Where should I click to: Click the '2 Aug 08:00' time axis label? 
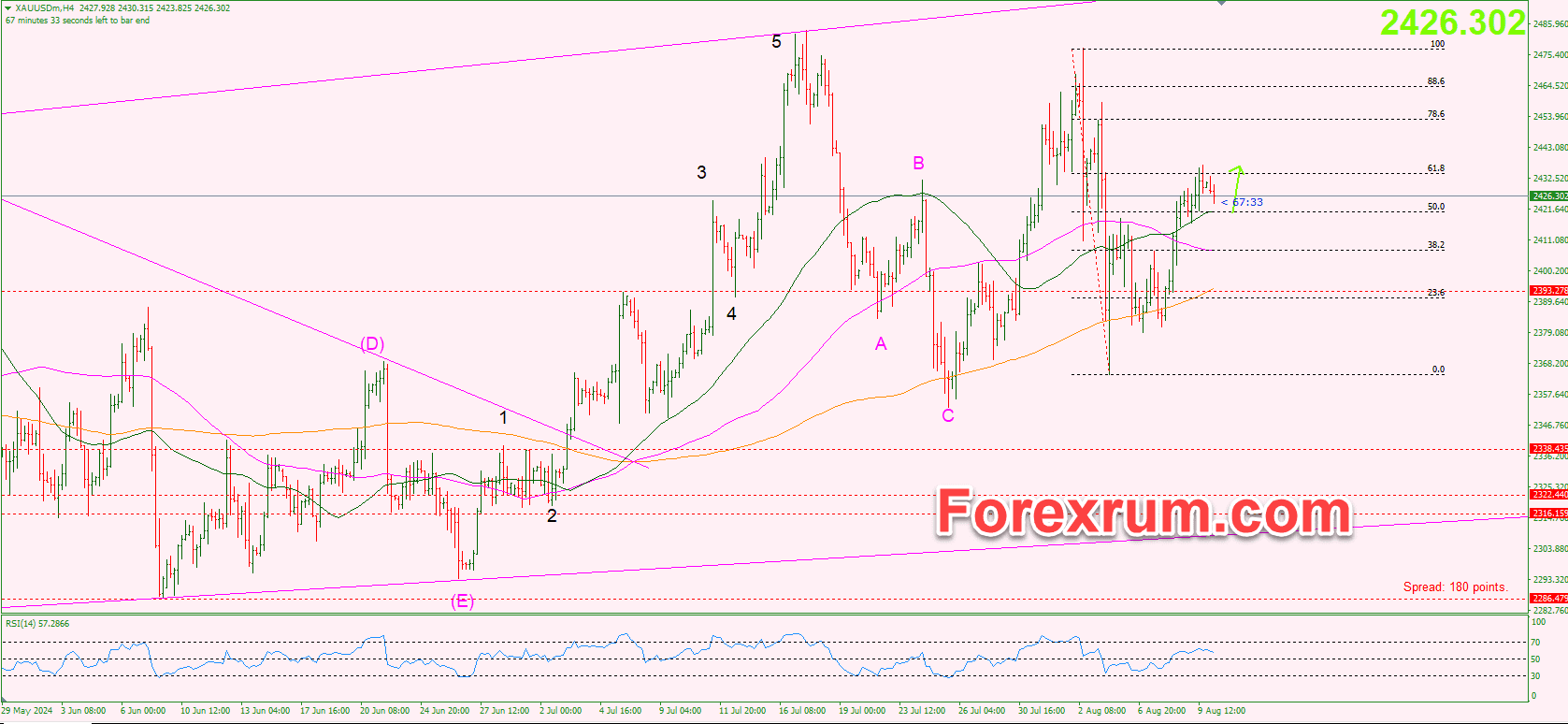[x=1101, y=711]
